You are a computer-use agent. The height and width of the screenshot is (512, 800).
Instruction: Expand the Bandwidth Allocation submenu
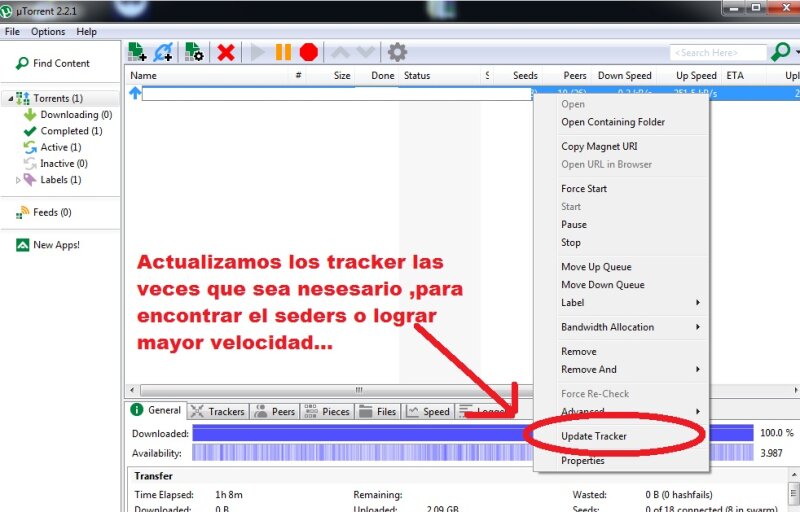[630, 327]
